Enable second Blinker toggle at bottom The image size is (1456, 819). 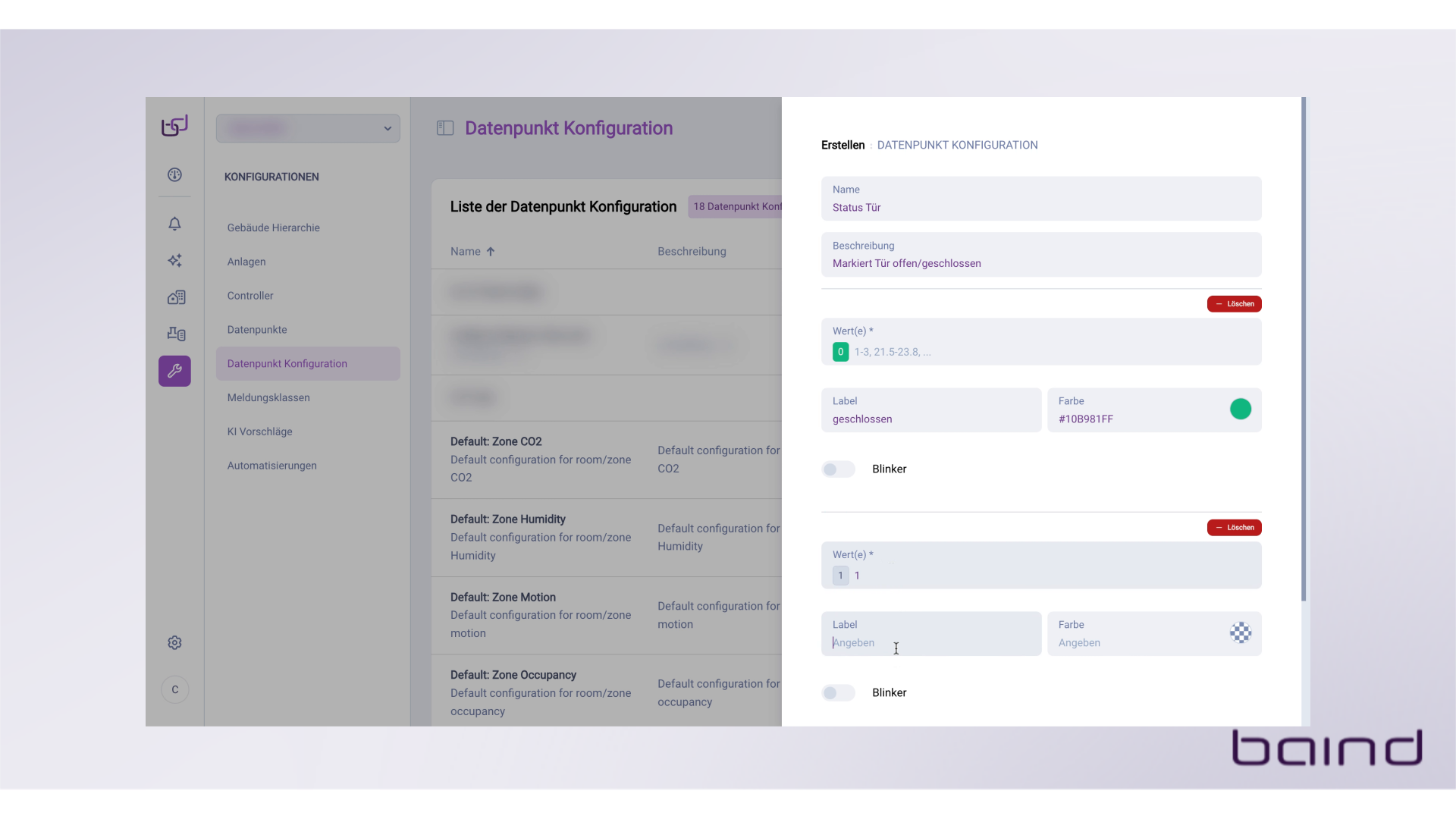click(x=838, y=693)
